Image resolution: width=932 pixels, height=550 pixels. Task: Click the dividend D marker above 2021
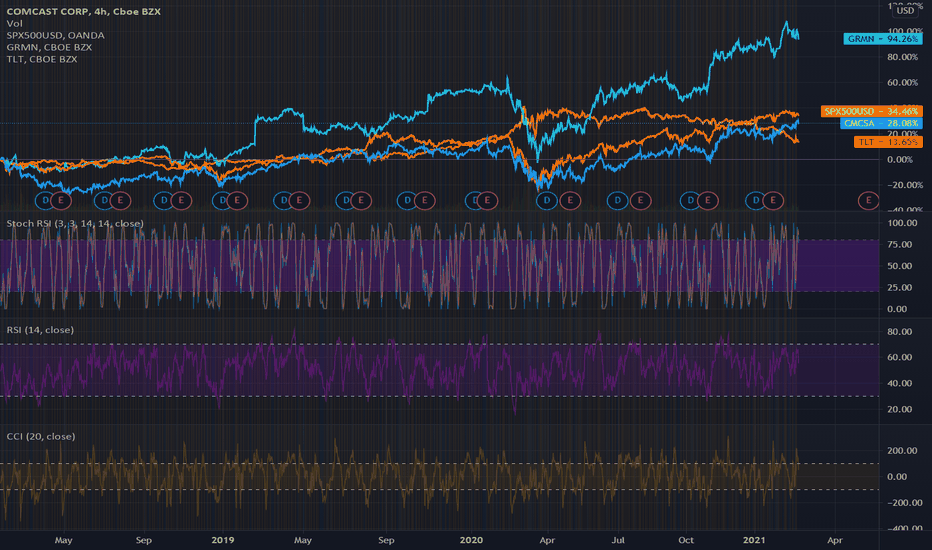coord(755,200)
